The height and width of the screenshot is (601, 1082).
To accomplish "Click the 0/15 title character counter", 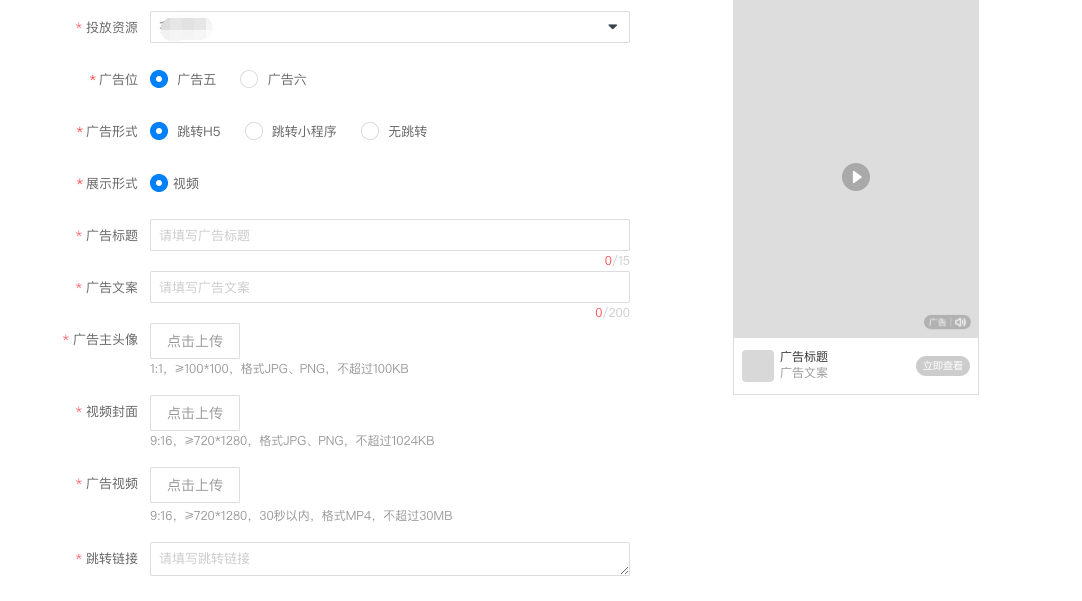I will tap(617, 261).
